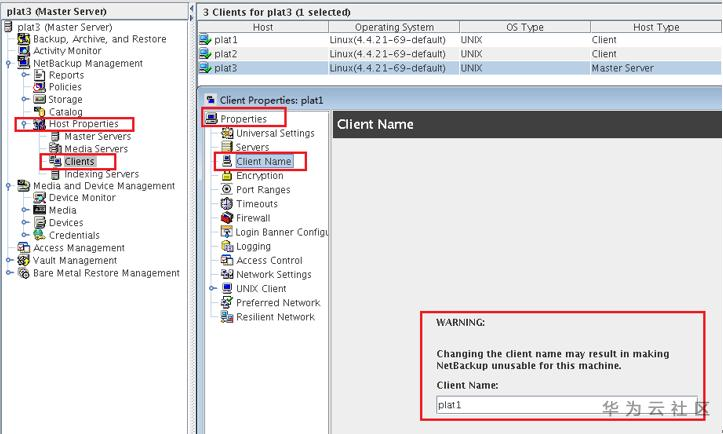Click the Indexing Servers icon
Viewport: 723px width, 434px height.
(x=55, y=174)
